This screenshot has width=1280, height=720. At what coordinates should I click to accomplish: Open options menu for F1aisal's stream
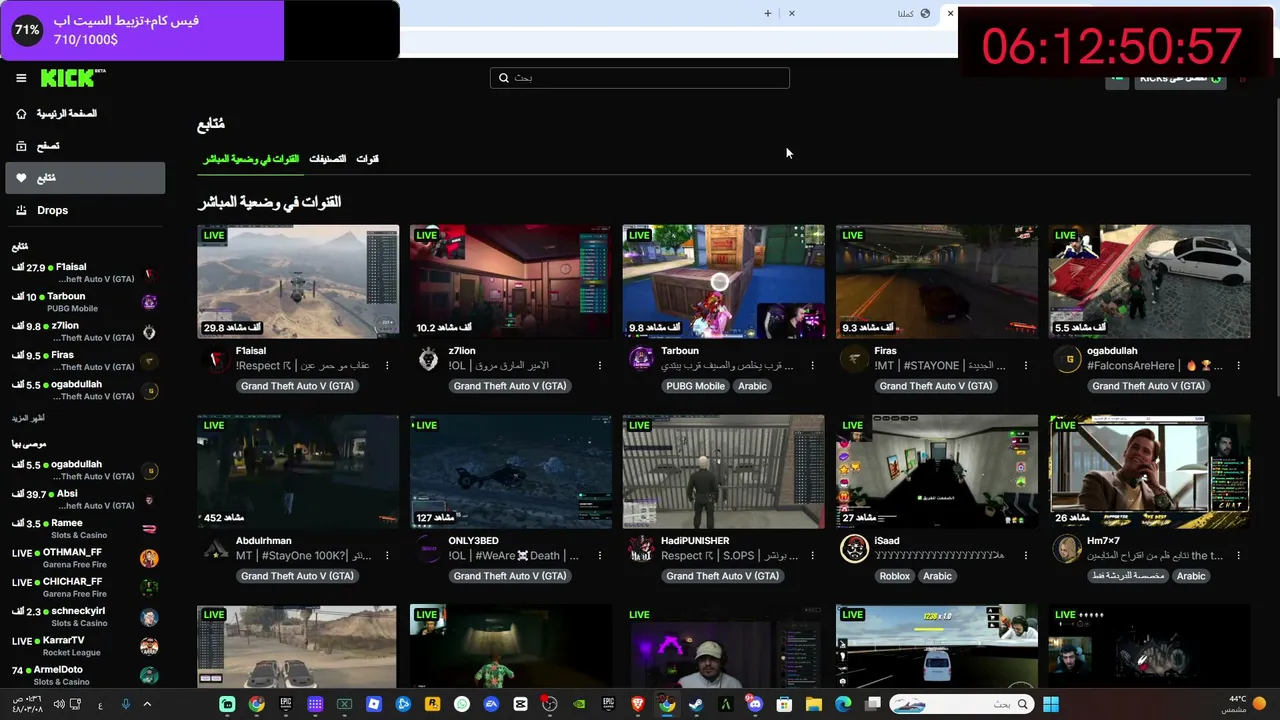click(387, 366)
